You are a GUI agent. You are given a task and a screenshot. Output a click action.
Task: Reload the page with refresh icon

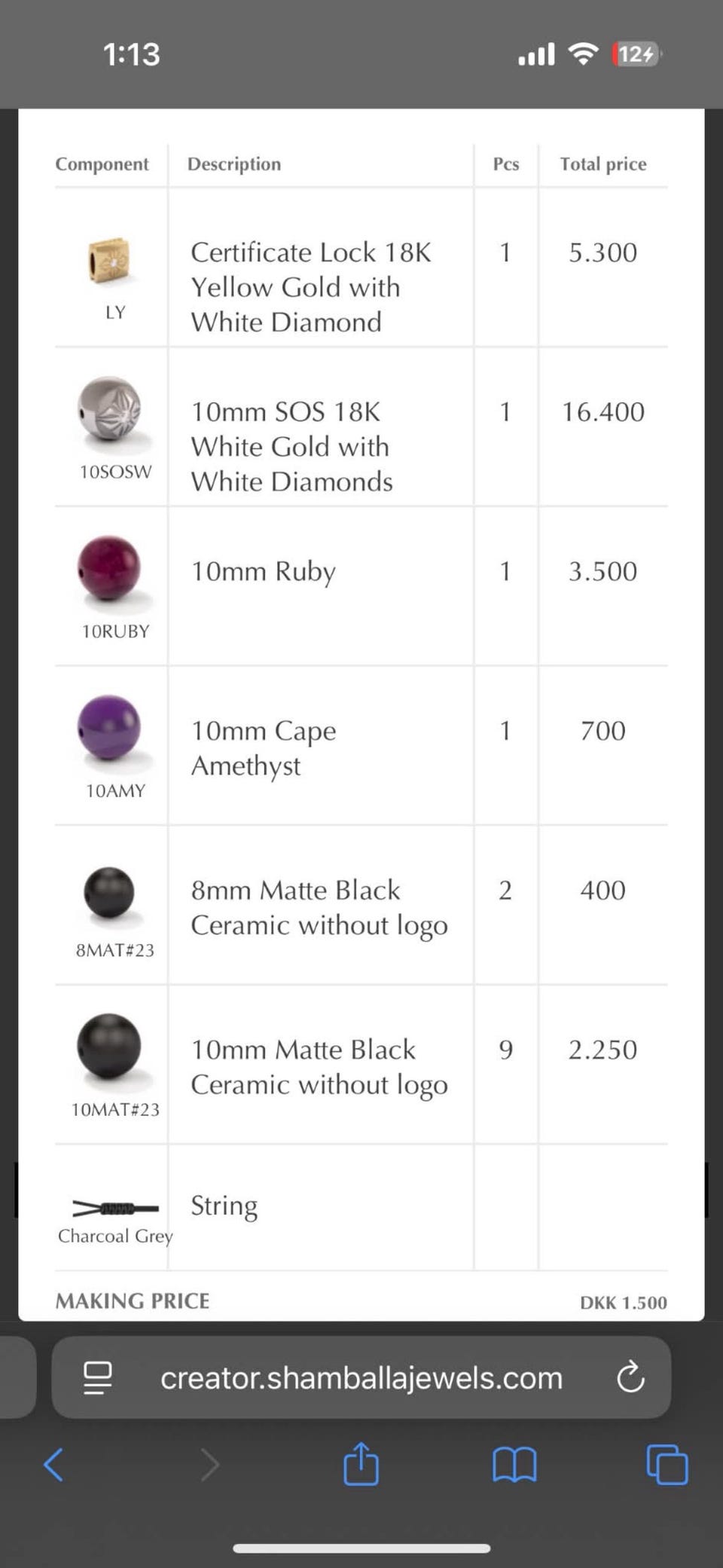(630, 1377)
